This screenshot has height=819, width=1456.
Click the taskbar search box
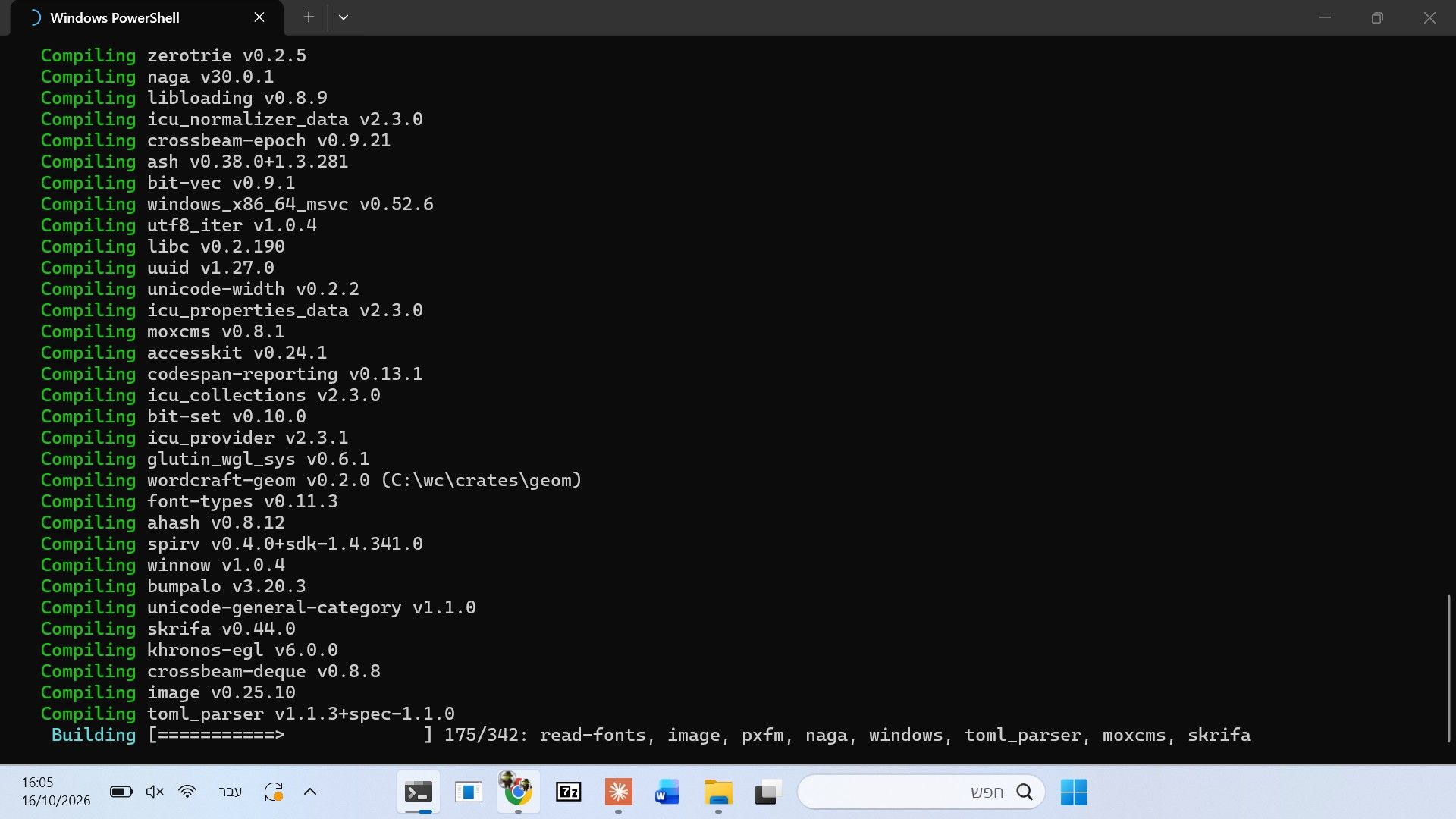(x=921, y=792)
